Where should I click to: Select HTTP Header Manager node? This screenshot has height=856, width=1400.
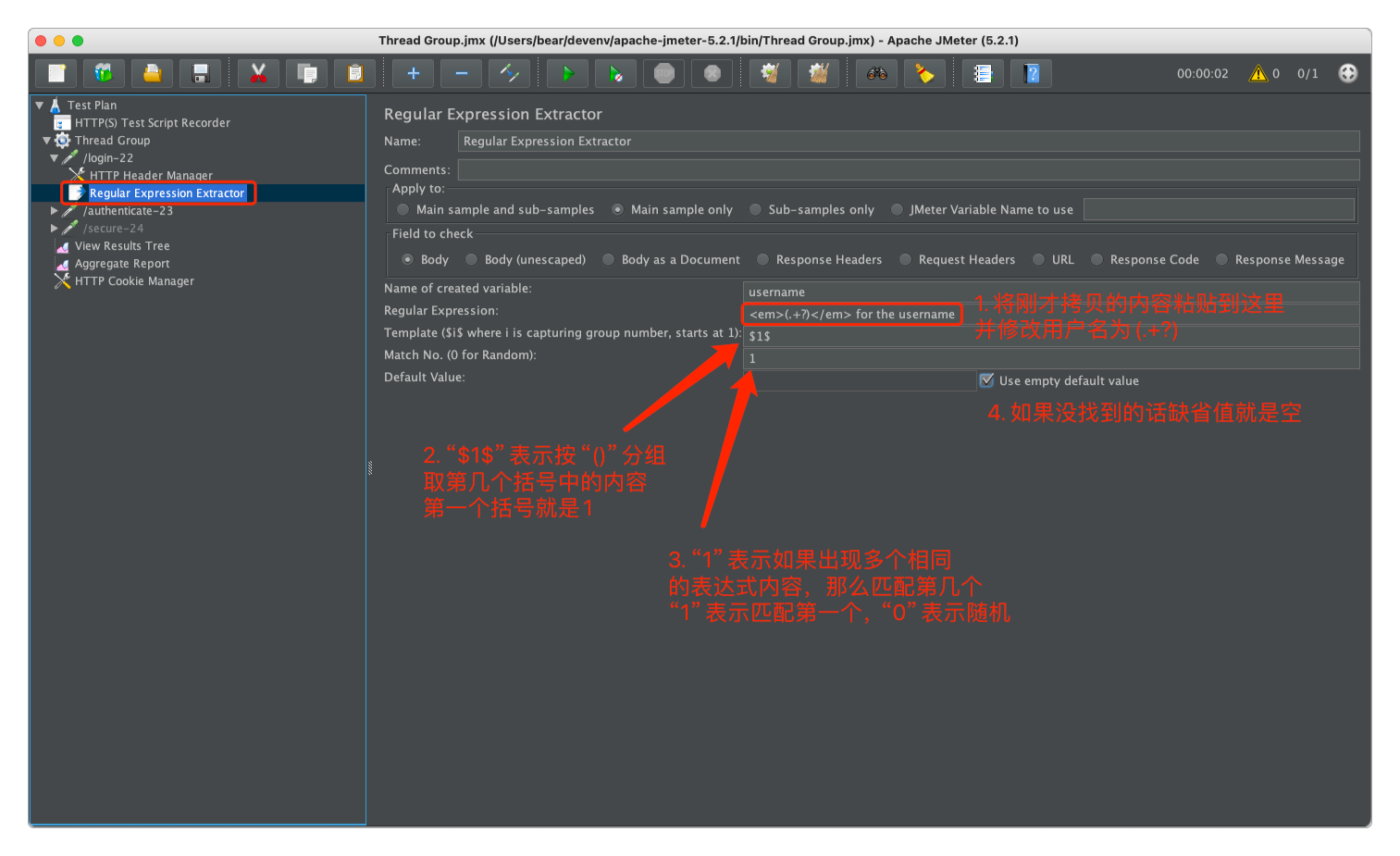(151, 176)
